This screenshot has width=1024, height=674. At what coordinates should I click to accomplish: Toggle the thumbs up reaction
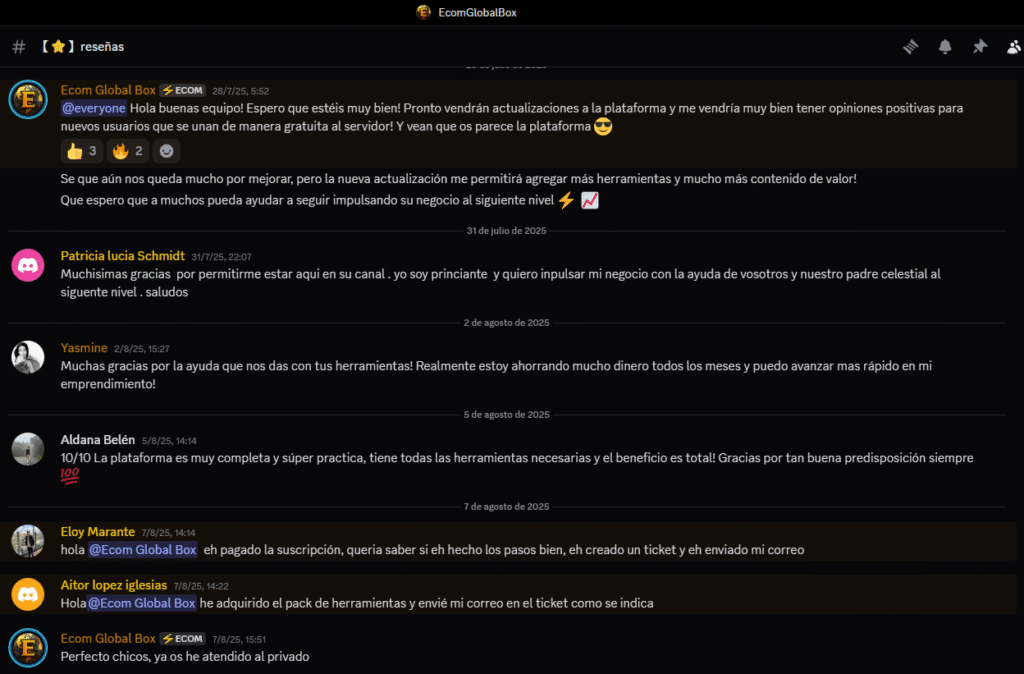[81, 152]
